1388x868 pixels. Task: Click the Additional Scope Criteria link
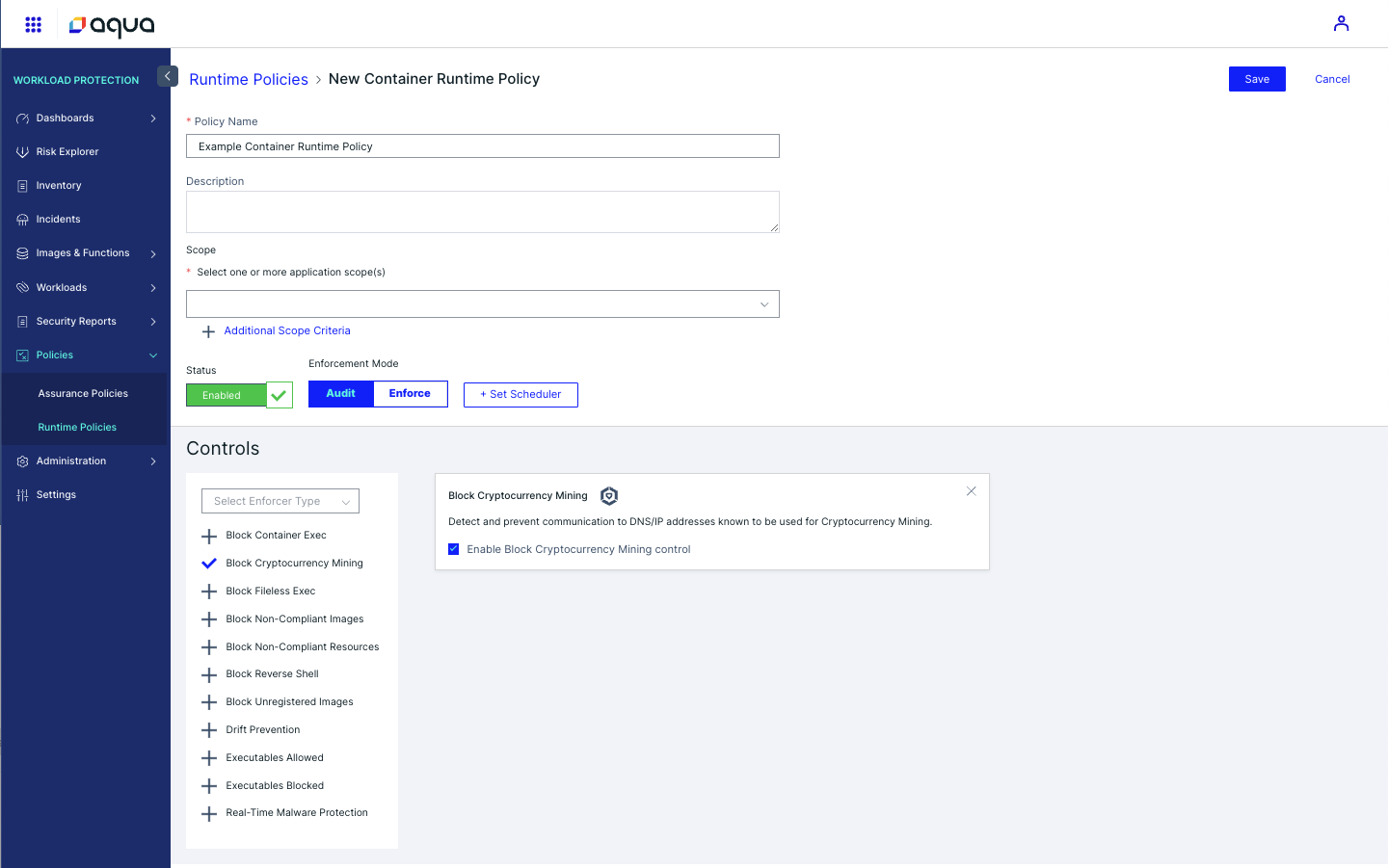(287, 331)
